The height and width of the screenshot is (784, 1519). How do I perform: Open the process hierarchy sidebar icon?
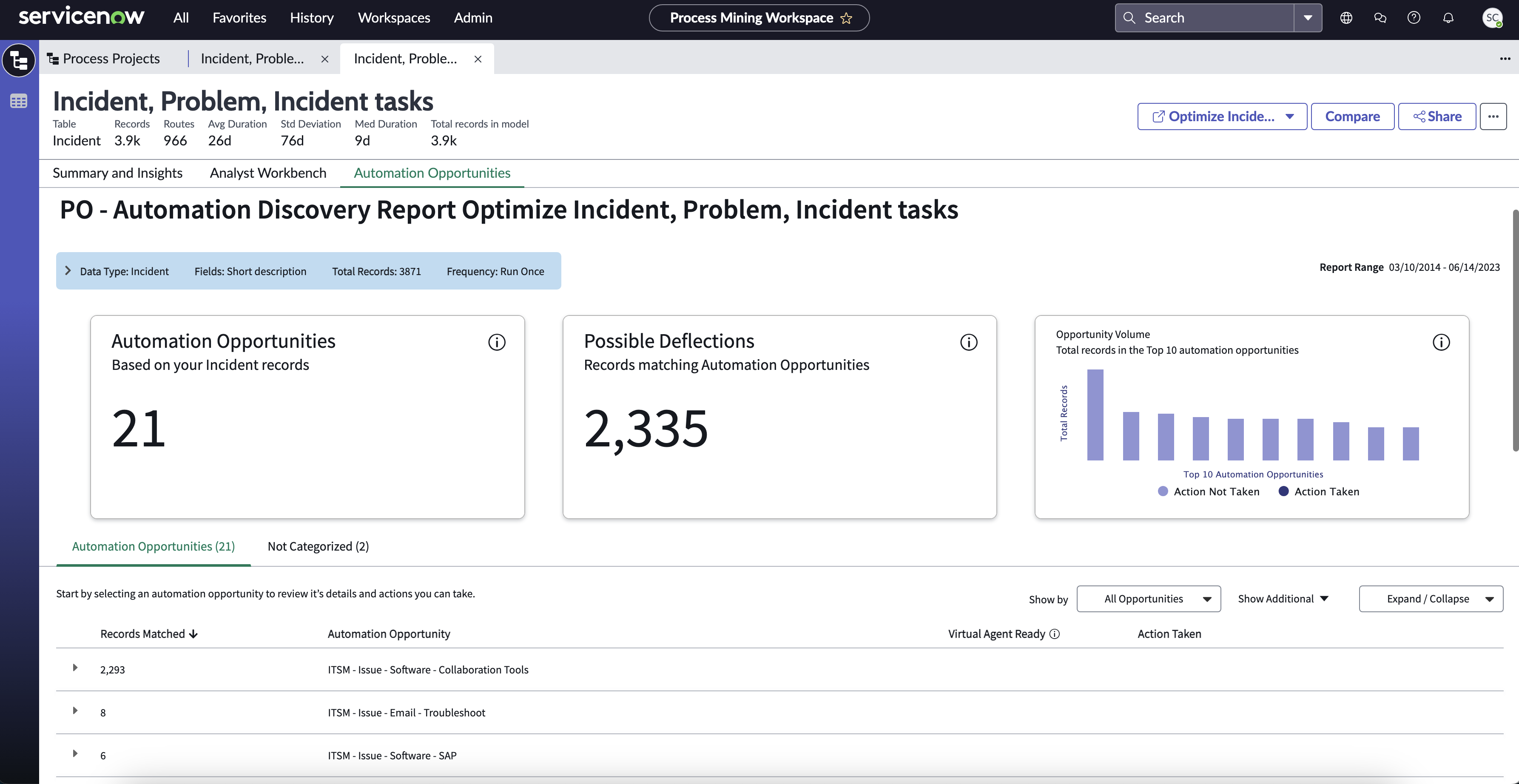pyautogui.click(x=19, y=60)
